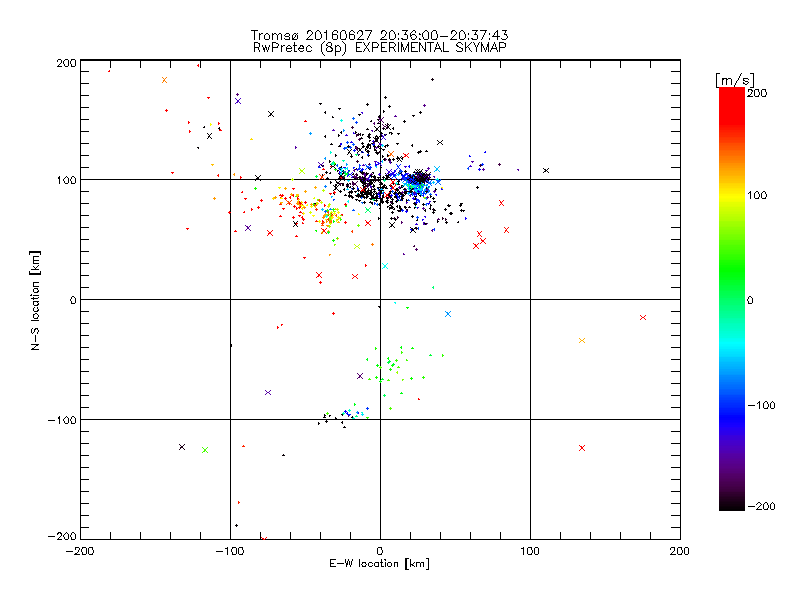
Task: Click the plot title 'Tromsø 20160627 20:36:00-20:37:43'
Action: pyautogui.click(x=380, y=35)
